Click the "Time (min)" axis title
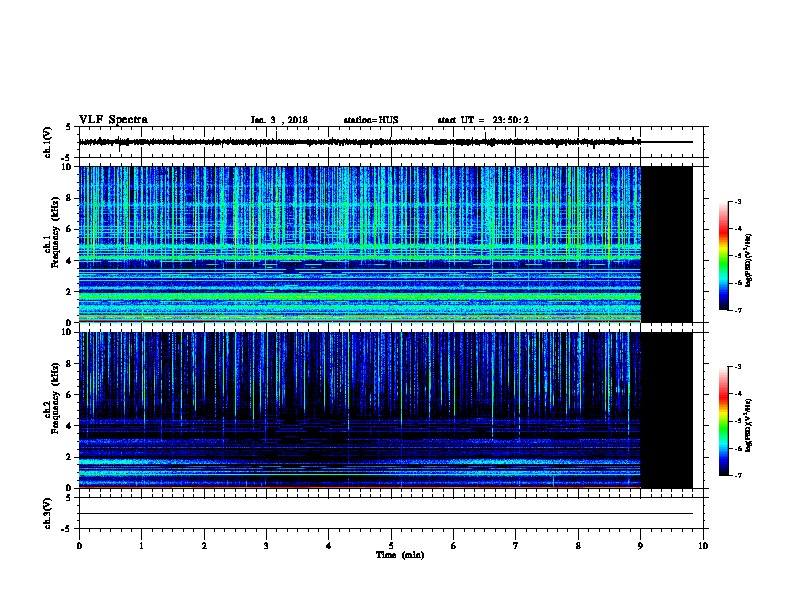The image size is (792, 612). point(400,555)
